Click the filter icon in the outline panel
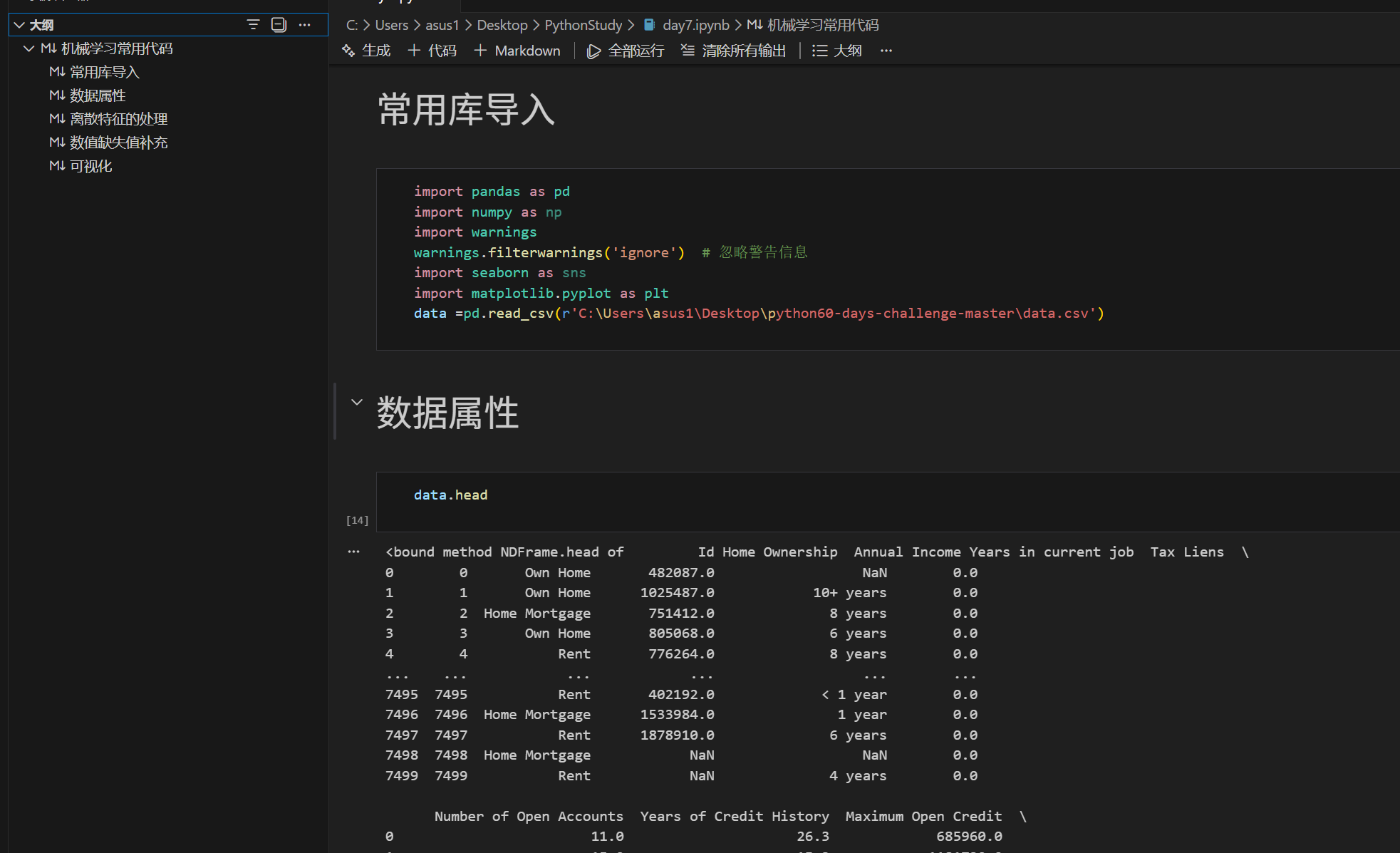 [x=253, y=24]
